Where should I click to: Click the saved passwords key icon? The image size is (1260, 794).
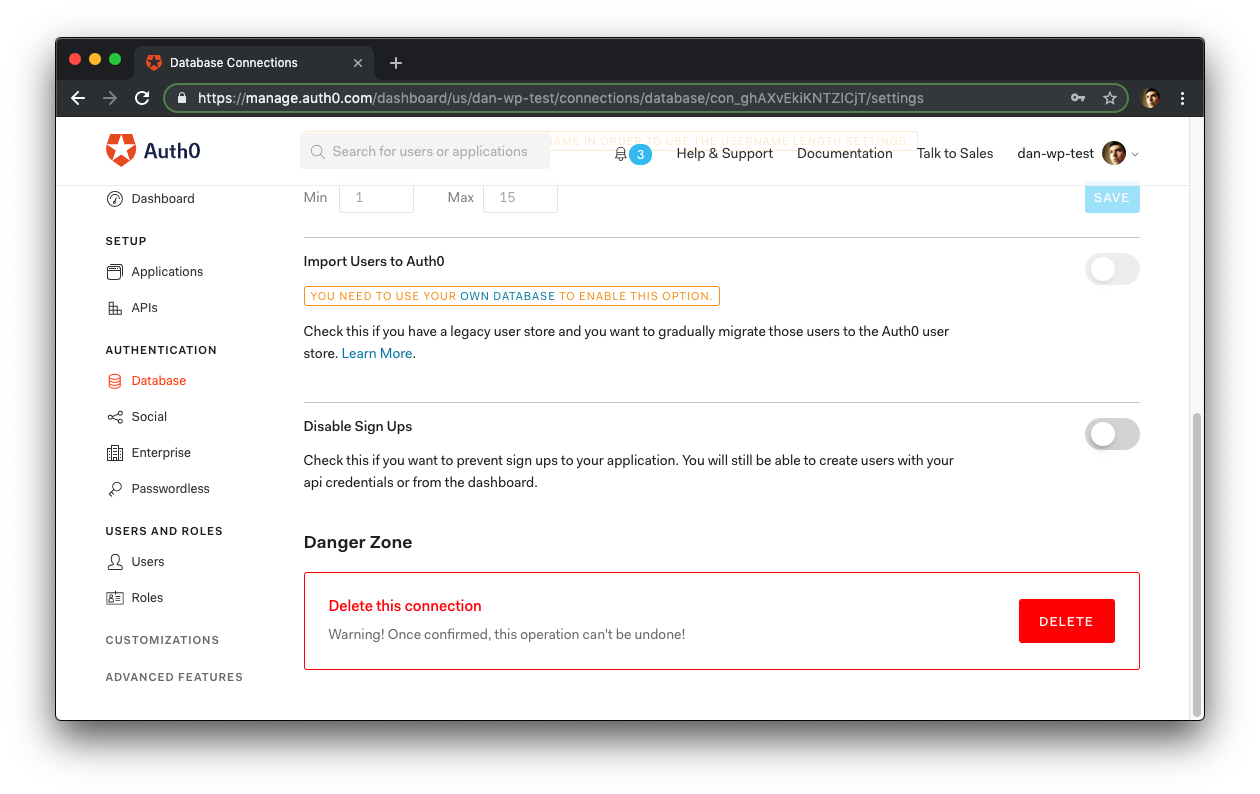[x=1078, y=98]
